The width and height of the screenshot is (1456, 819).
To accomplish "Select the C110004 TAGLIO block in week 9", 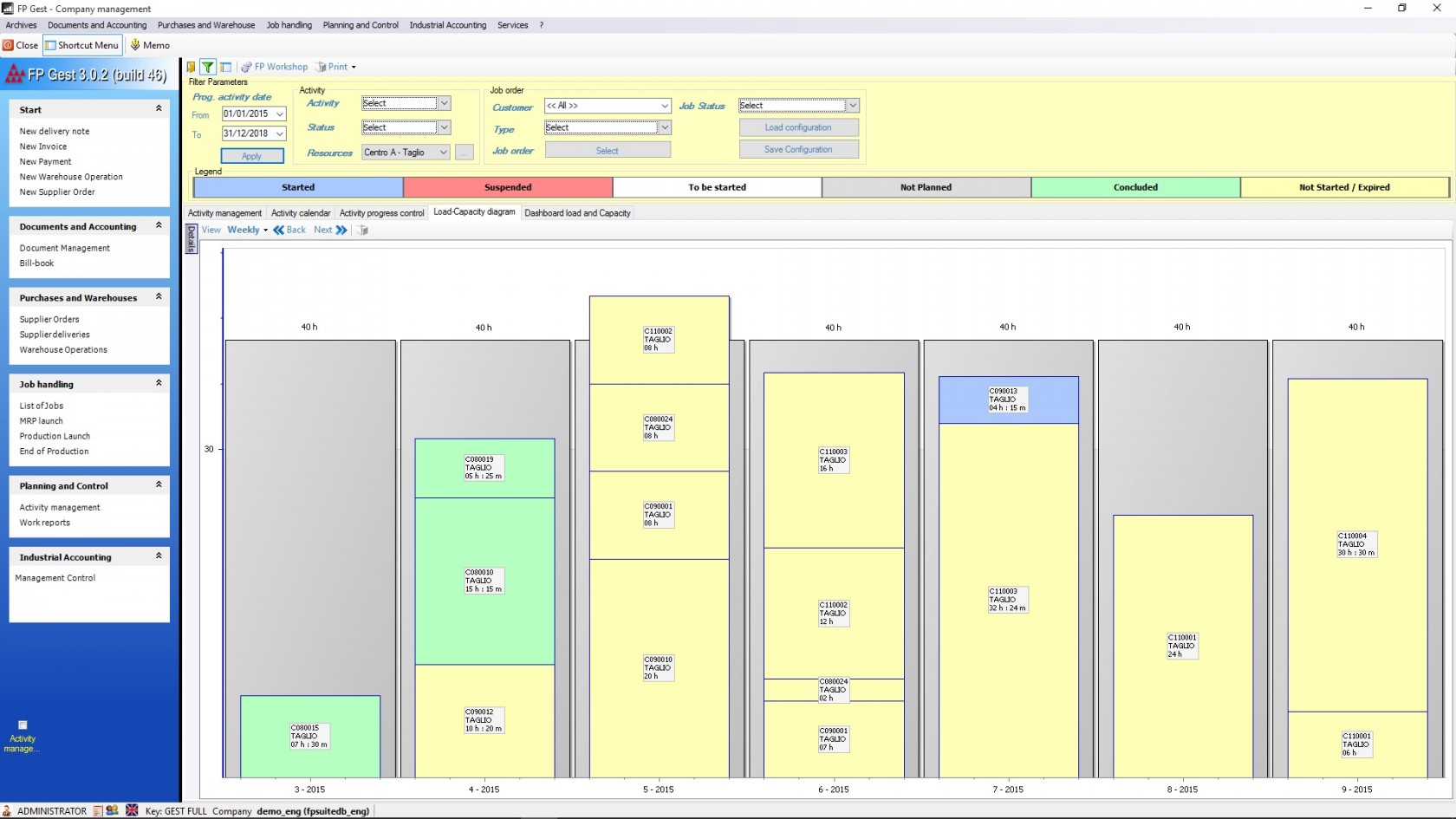I will coord(1357,544).
